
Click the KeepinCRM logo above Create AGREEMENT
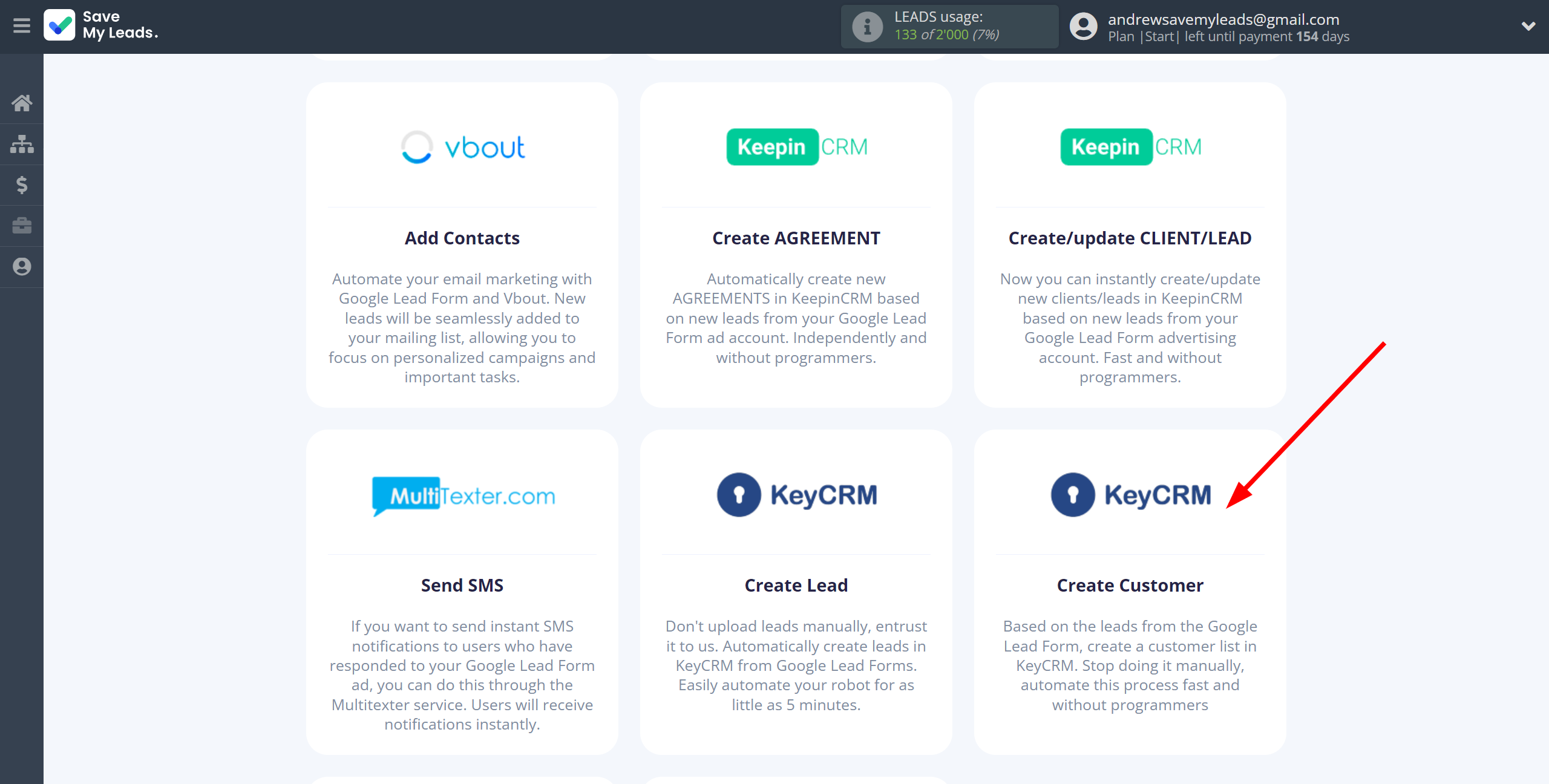[x=797, y=147]
